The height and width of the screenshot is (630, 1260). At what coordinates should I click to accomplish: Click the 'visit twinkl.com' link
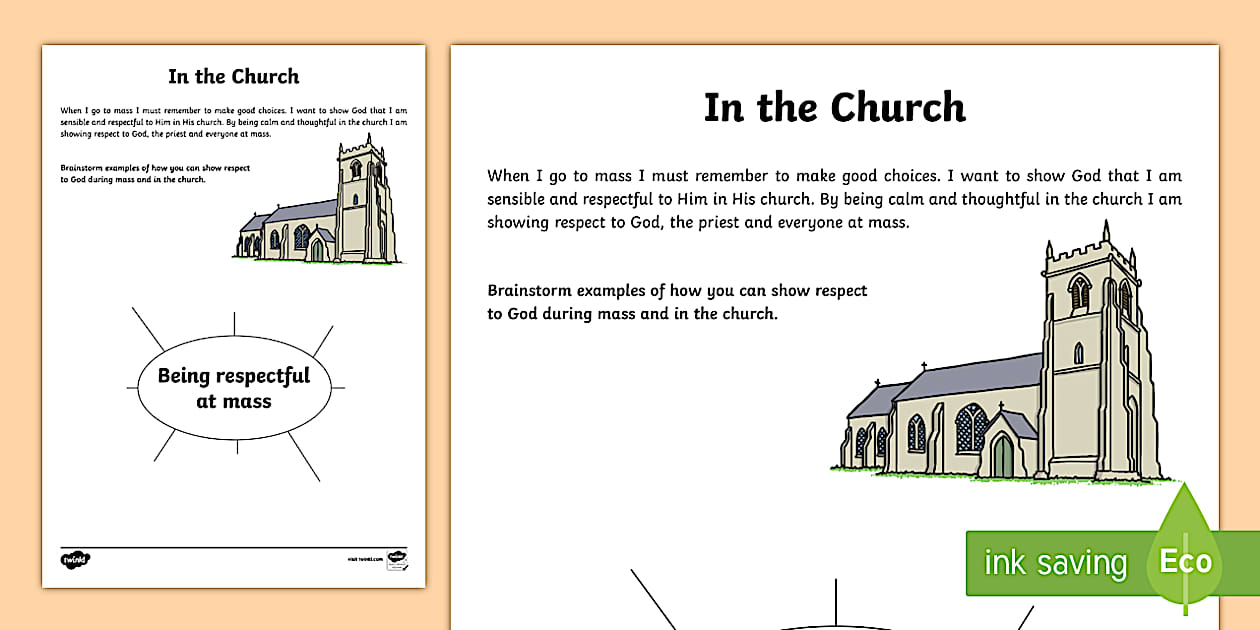pyautogui.click(x=366, y=558)
